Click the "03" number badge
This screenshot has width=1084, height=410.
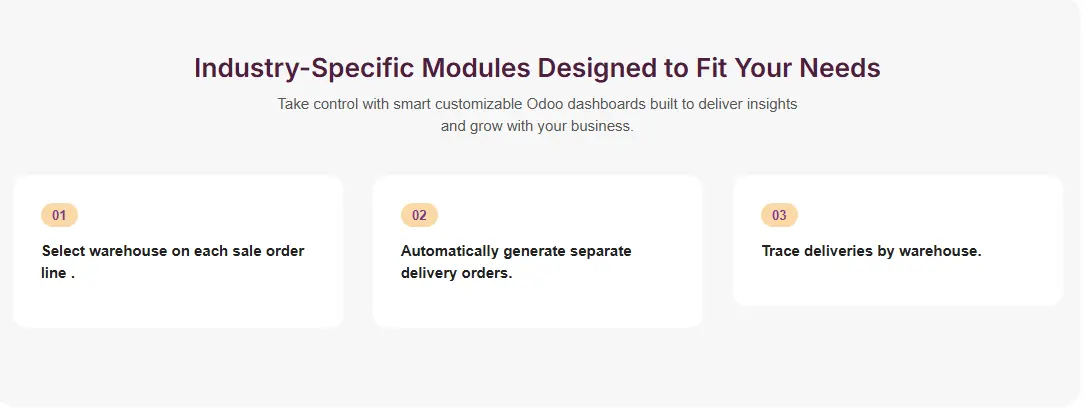click(779, 215)
